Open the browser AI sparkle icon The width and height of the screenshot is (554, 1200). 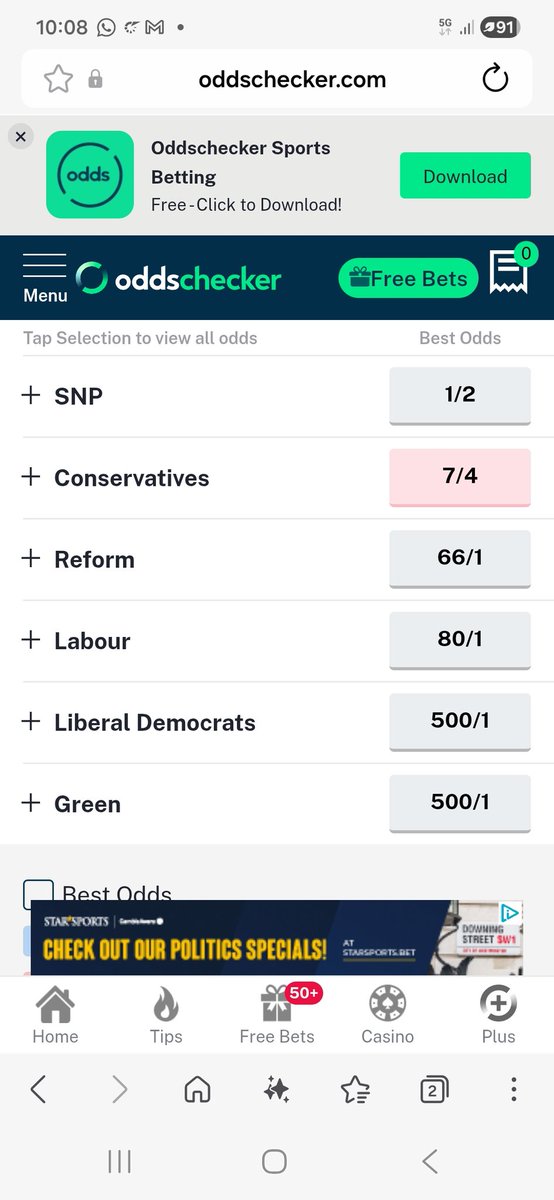(x=277, y=1090)
